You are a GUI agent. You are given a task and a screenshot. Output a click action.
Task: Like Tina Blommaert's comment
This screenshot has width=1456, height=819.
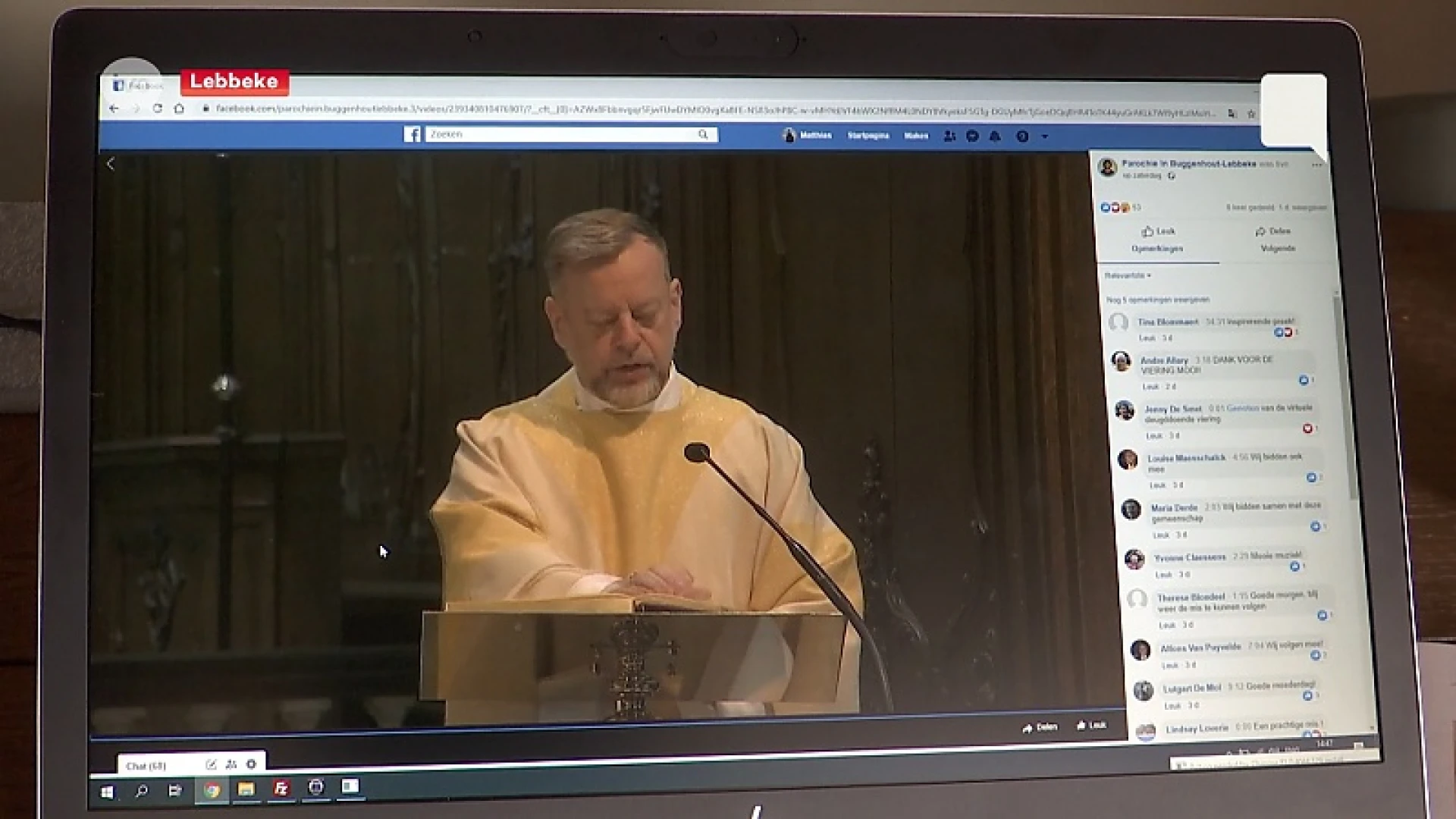pyautogui.click(x=1147, y=338)
